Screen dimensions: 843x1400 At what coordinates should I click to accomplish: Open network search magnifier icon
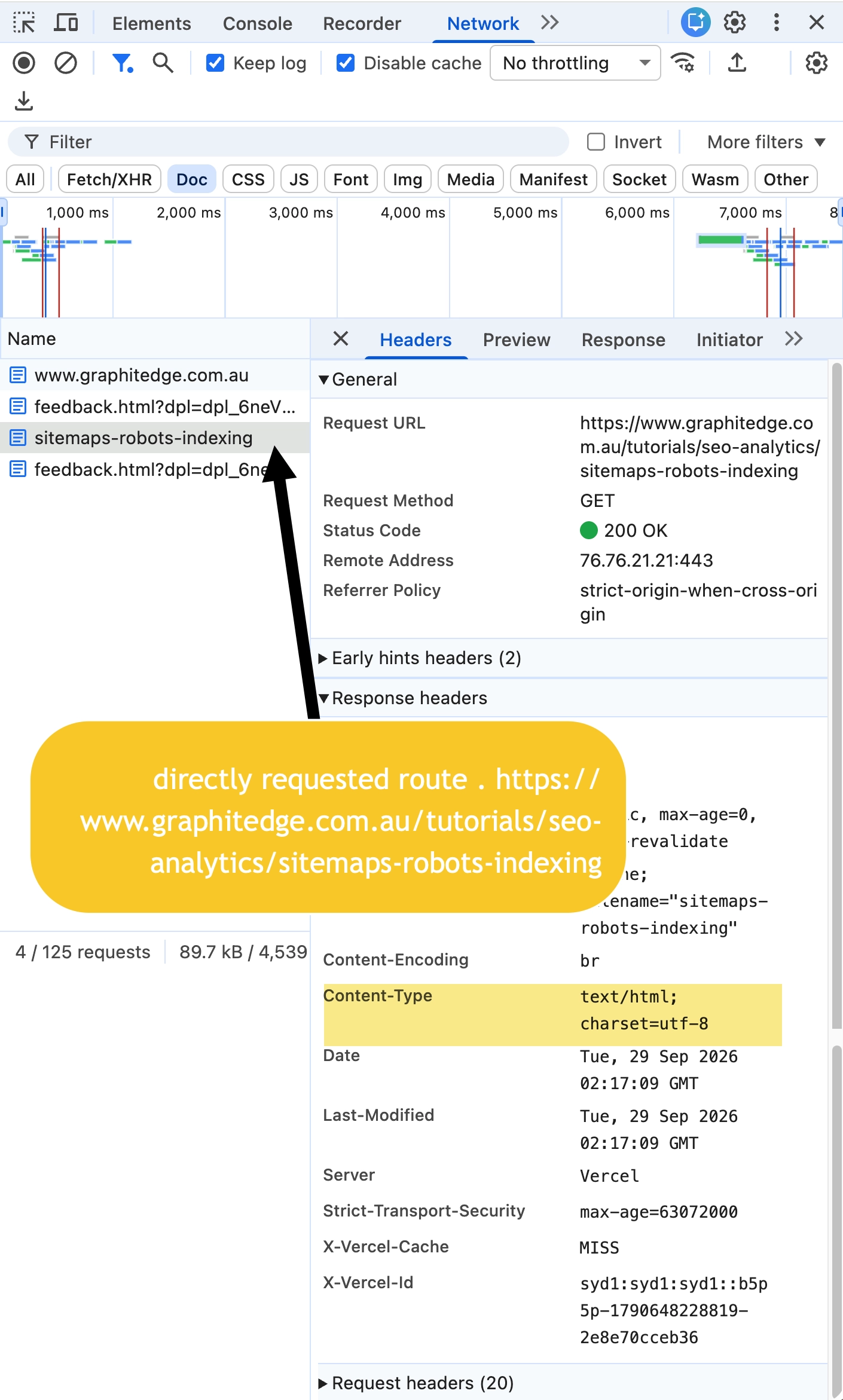(163, 62)
